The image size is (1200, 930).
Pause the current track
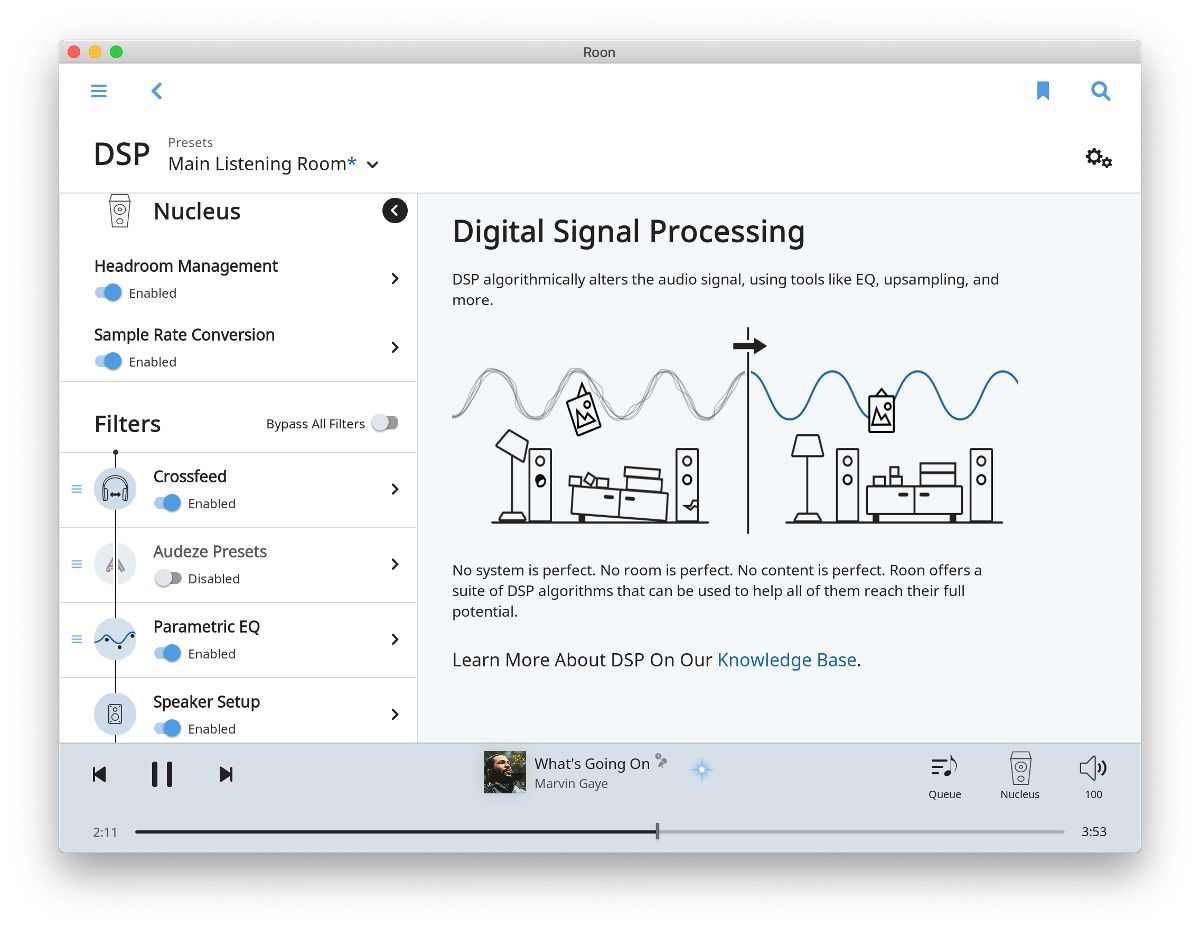pyautogui.click(x=162, y=774)
